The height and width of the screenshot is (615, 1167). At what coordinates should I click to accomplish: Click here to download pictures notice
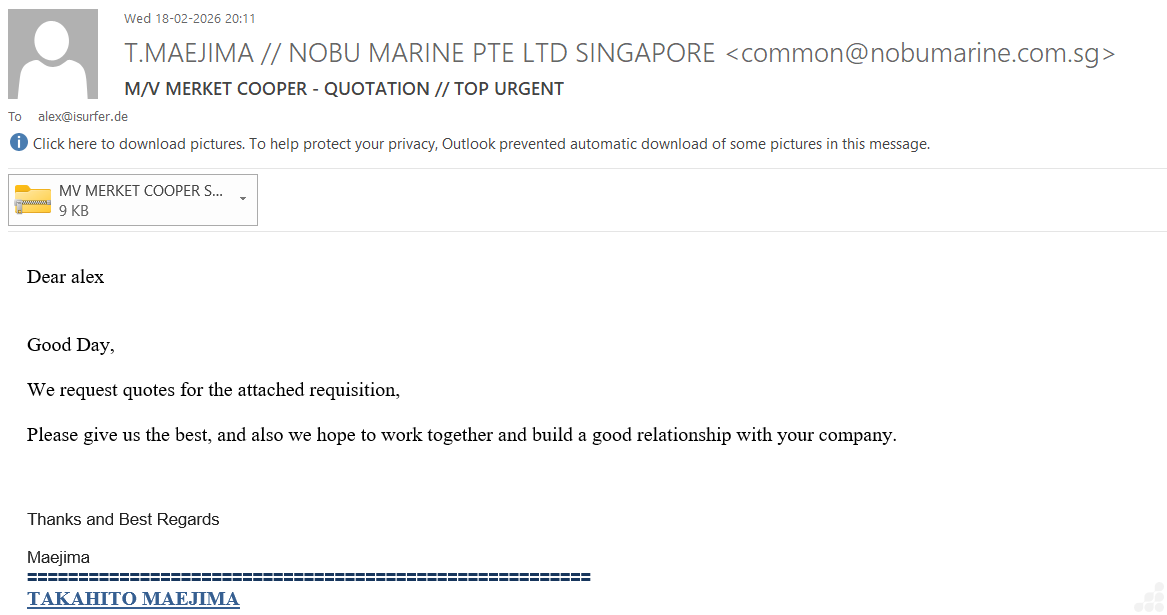coord(481,144)
